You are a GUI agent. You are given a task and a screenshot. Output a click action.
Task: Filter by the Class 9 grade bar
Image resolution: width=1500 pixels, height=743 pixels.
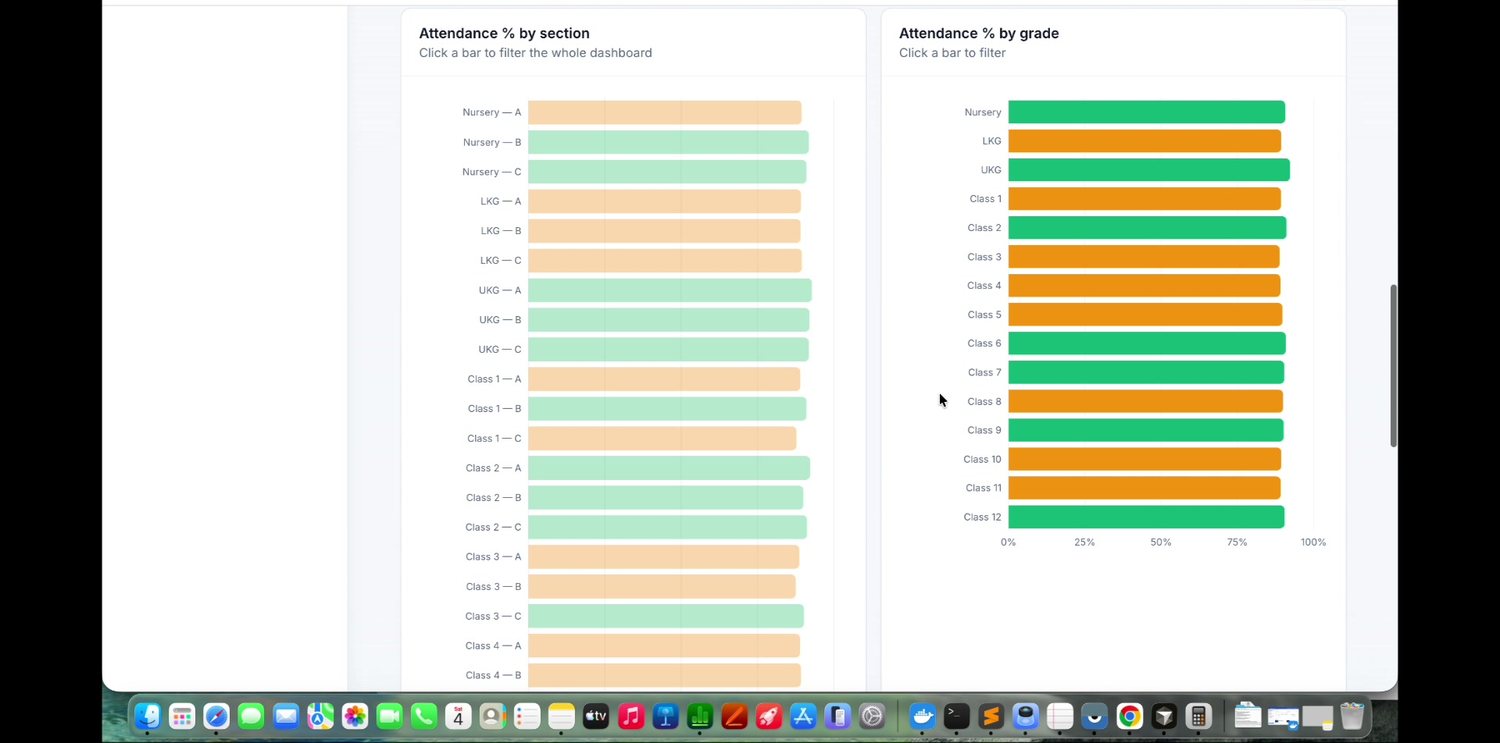[1146, 430]
